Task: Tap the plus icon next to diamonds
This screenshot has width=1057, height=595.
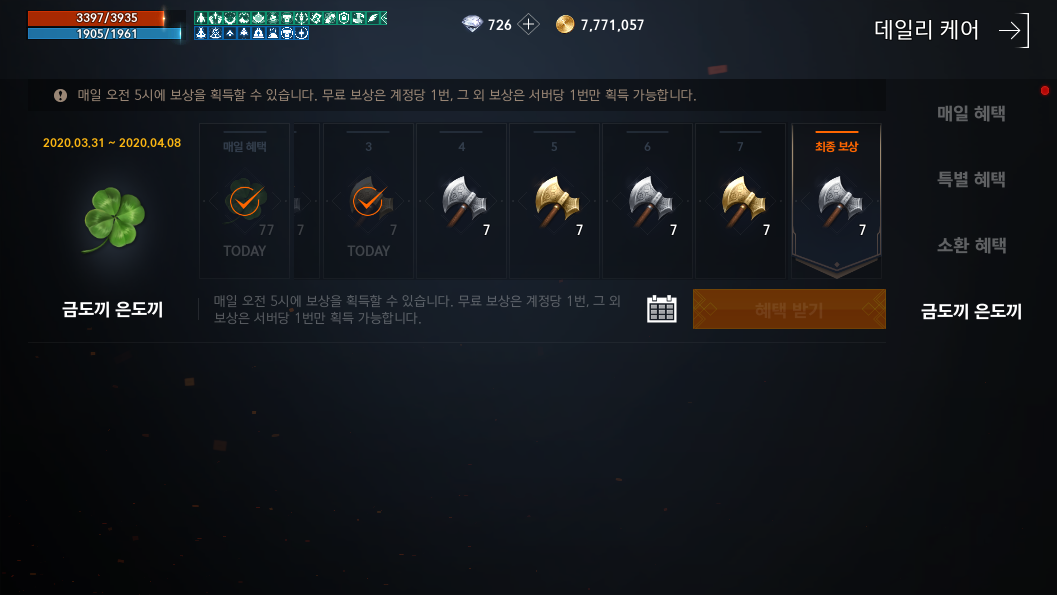Action: (x=528, y=25)
